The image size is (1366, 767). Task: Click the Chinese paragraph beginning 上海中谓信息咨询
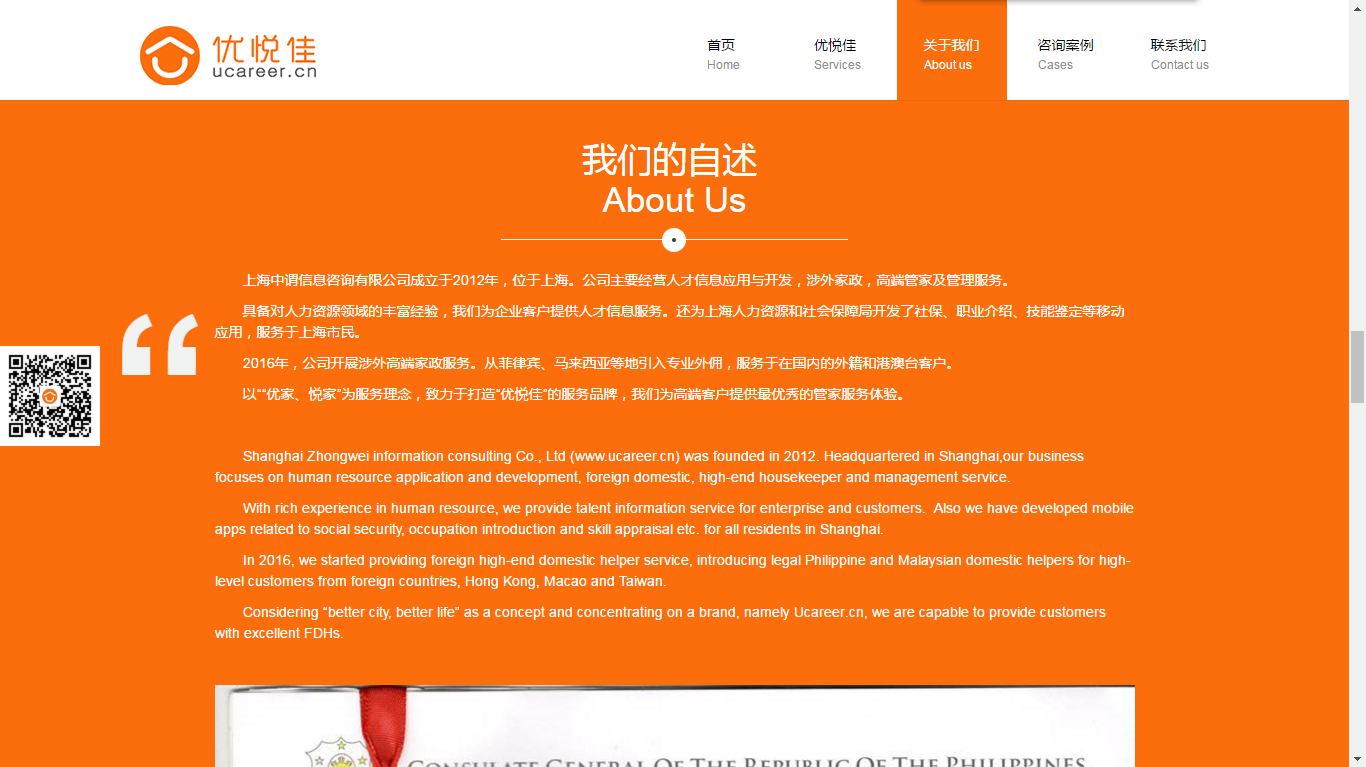628,280
